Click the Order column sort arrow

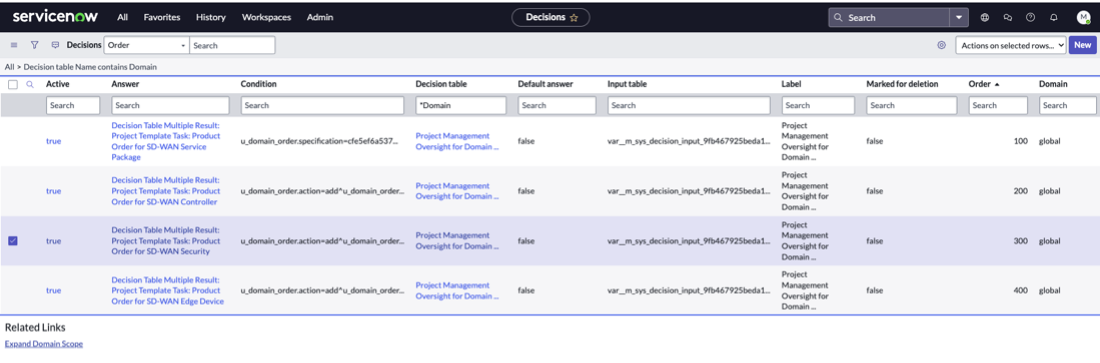[x=997, y=84]
